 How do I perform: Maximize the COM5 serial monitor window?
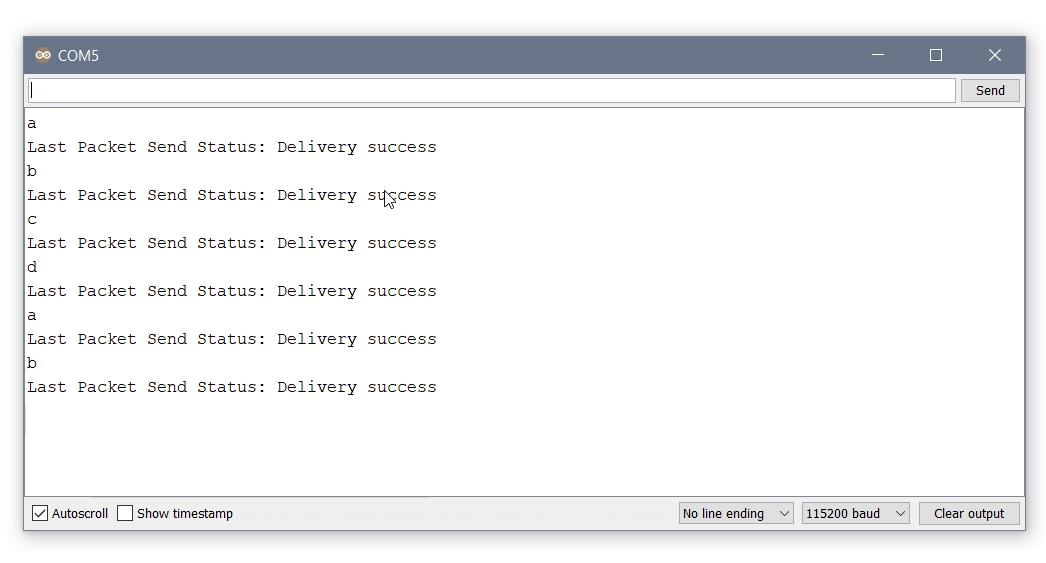[936, 55]
